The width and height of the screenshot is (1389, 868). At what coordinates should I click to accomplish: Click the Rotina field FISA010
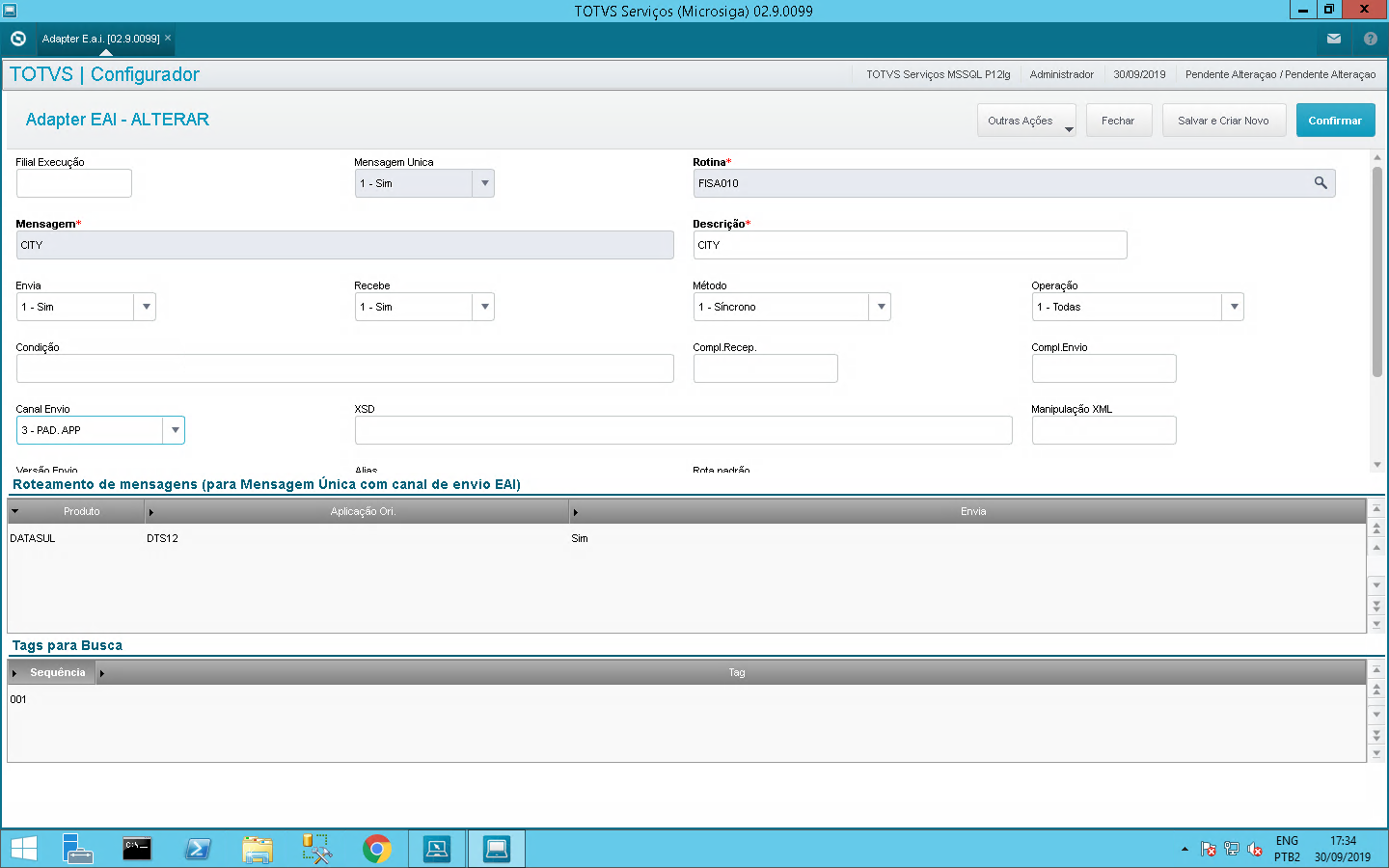pyautogui.click(x=1013, y=183)
